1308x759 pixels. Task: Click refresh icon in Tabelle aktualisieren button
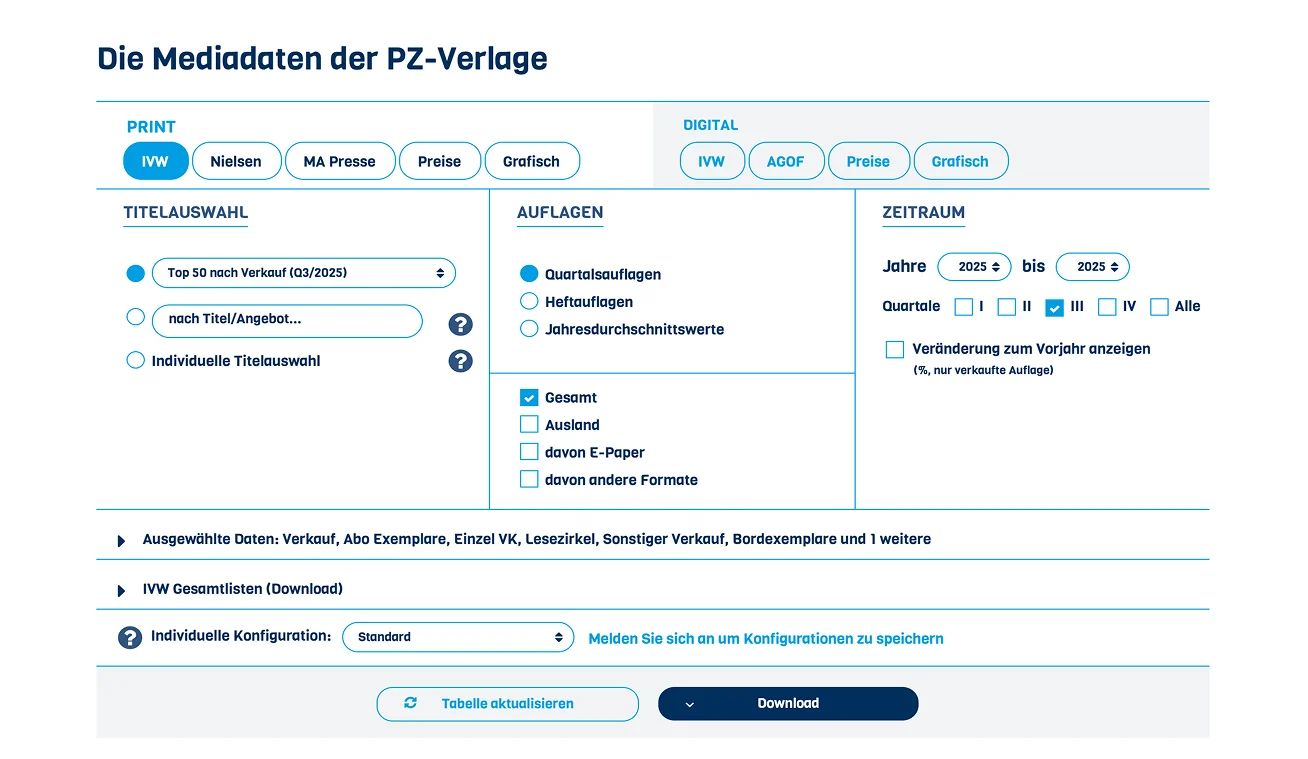pyautogui.click(x=410, y=703)
